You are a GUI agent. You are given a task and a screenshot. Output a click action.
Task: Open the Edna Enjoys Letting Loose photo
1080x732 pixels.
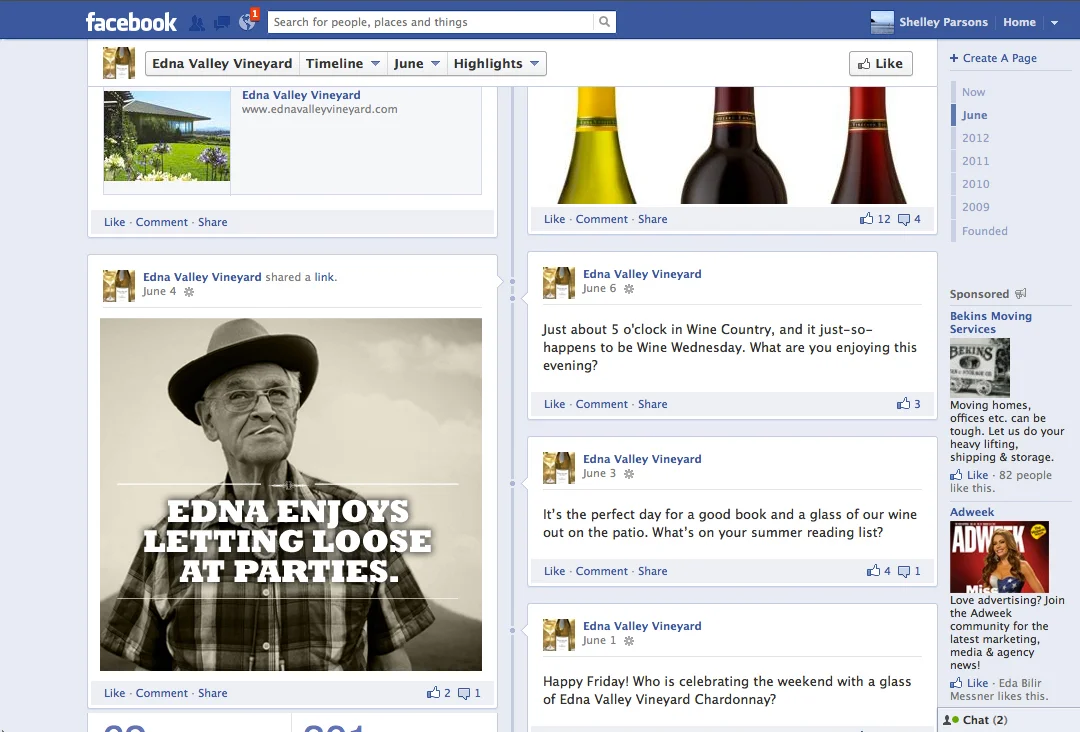291,494
